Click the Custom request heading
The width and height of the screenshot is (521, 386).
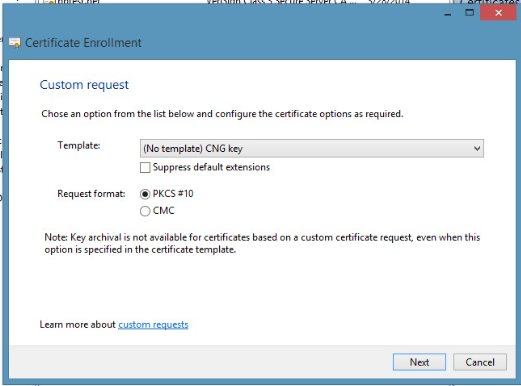(84, 85)
